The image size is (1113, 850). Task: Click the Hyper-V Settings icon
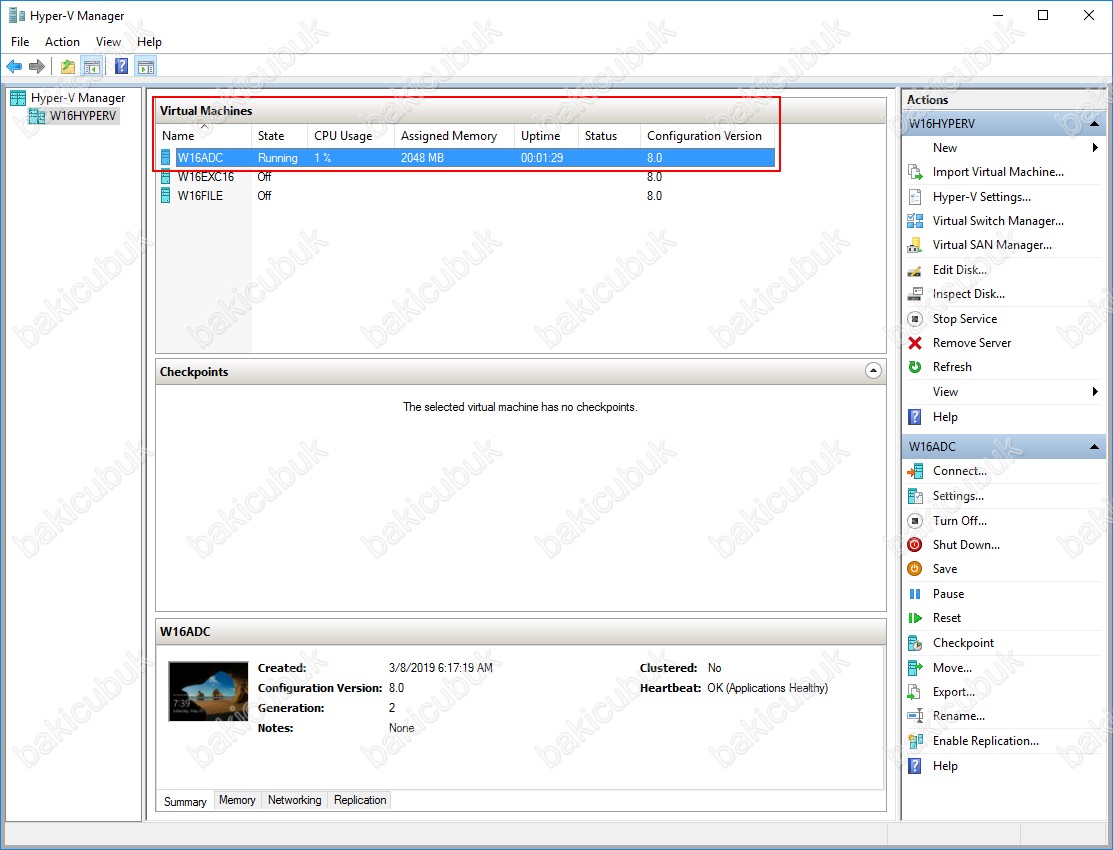coord(915,197)
